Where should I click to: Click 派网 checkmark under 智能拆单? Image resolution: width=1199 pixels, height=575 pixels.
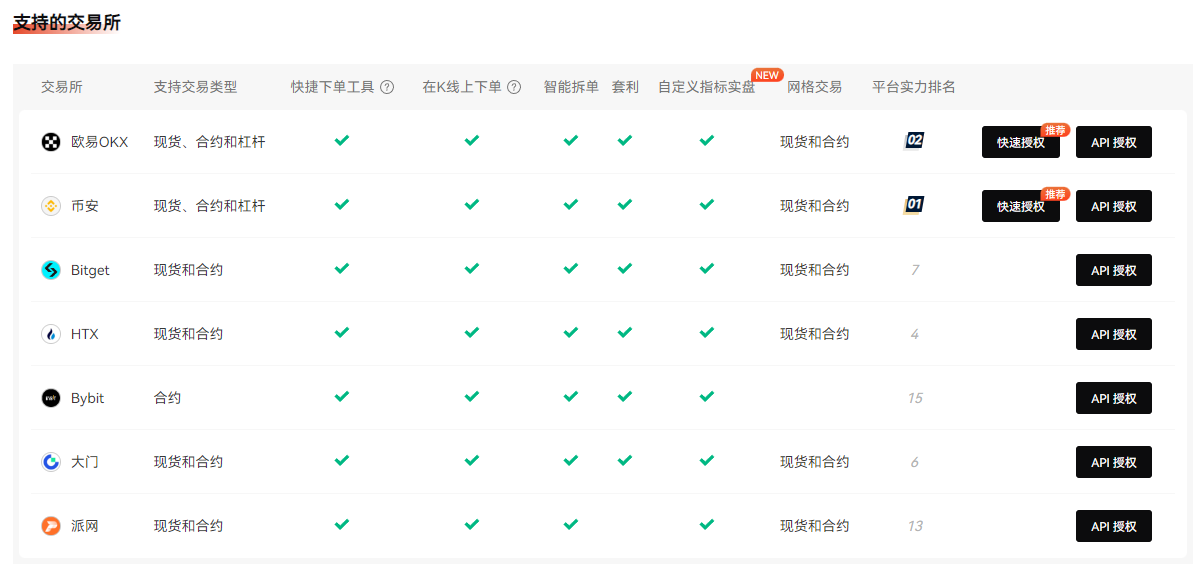pos(570,525)
